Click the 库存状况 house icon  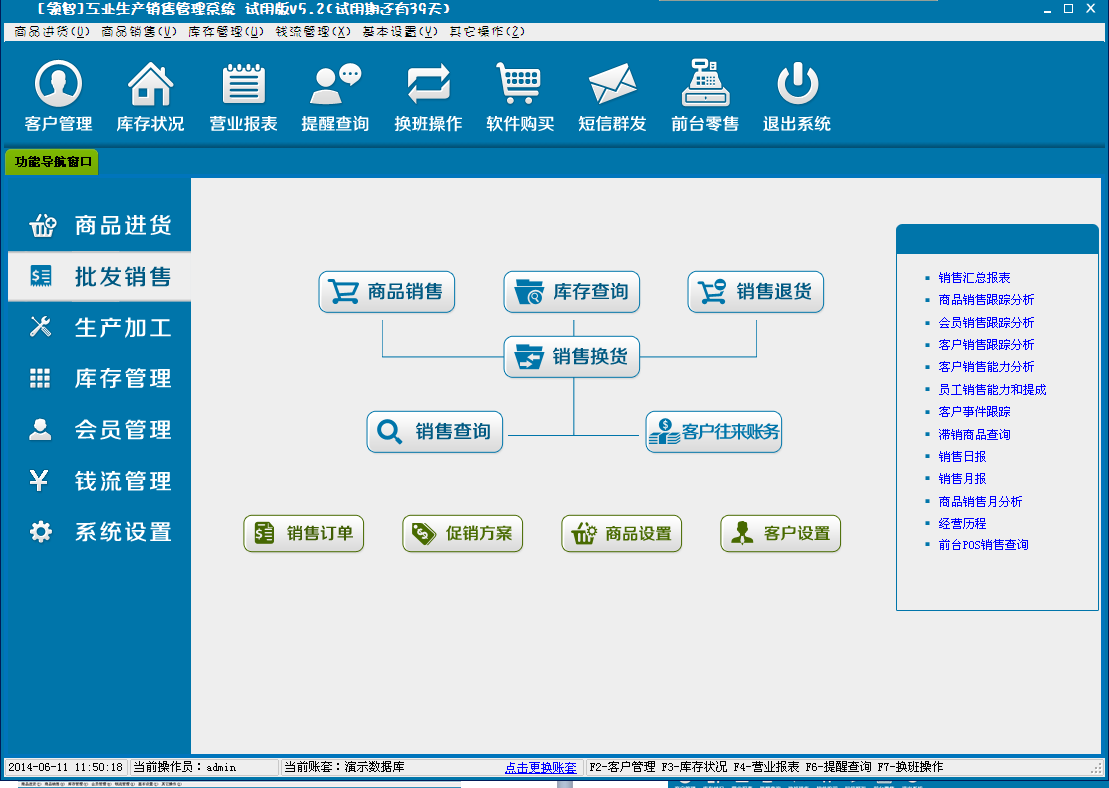point(150,84)
